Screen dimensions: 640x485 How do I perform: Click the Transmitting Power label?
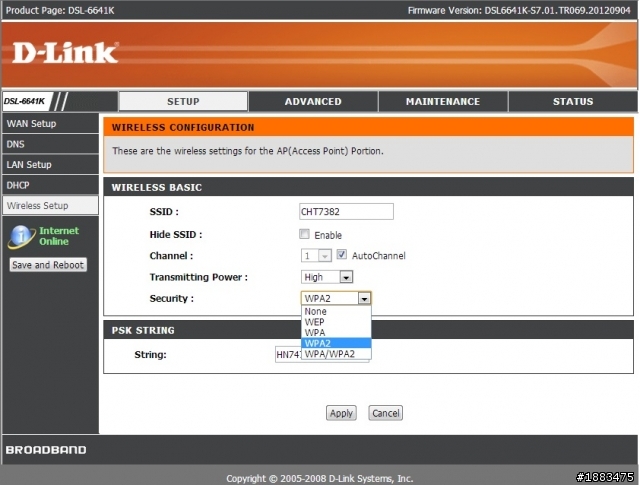(198, 277)
